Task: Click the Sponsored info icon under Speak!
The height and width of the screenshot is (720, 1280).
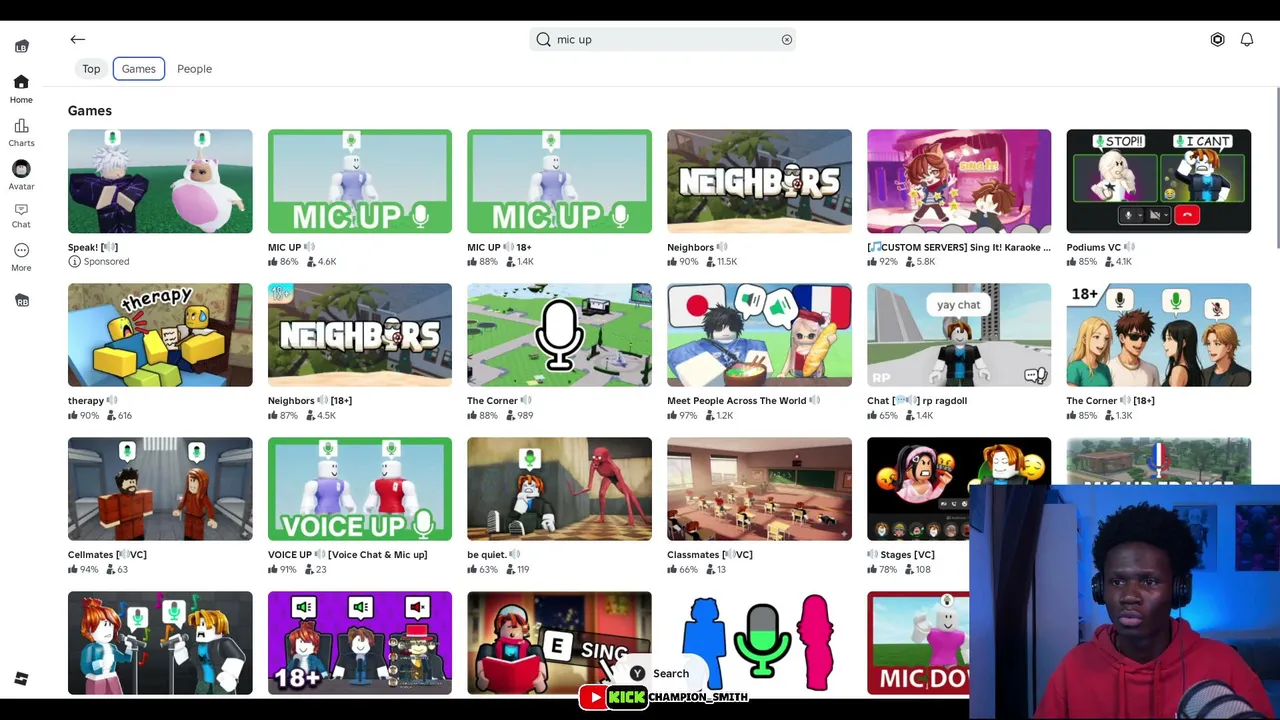Action: (74, 262)
